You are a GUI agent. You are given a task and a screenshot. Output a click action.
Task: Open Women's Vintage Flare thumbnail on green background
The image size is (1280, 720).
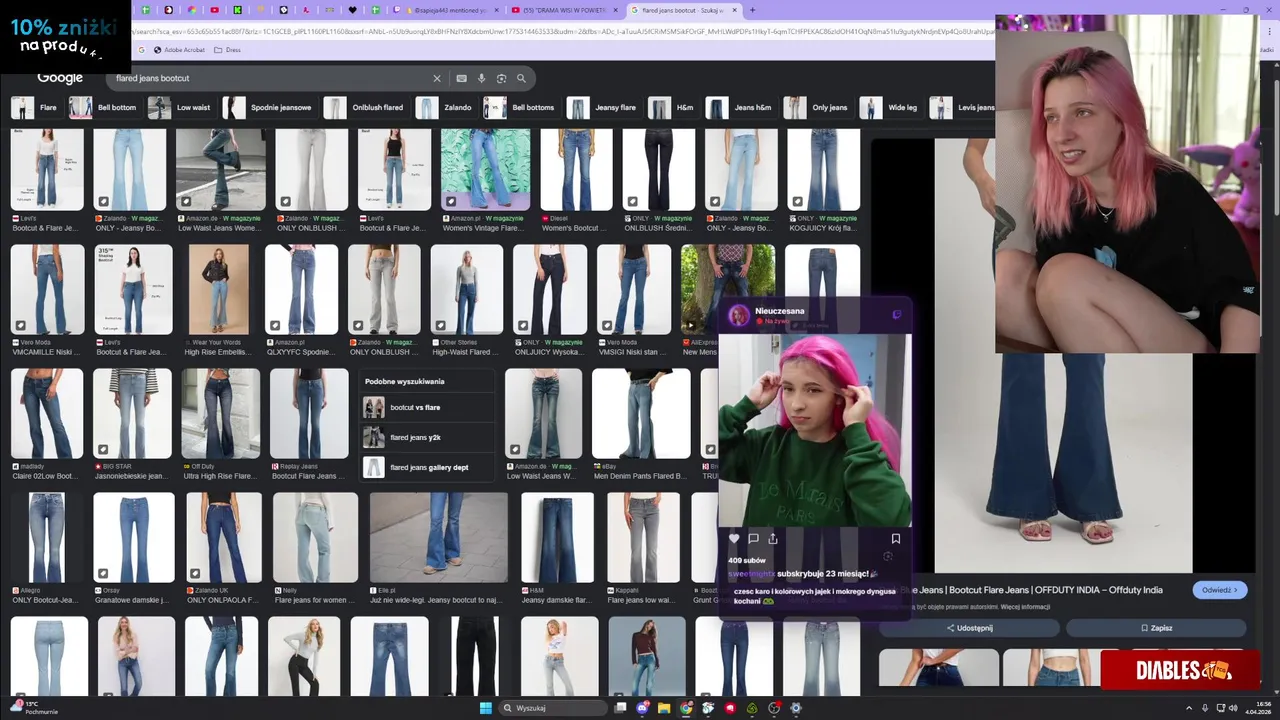click(485, 169)
